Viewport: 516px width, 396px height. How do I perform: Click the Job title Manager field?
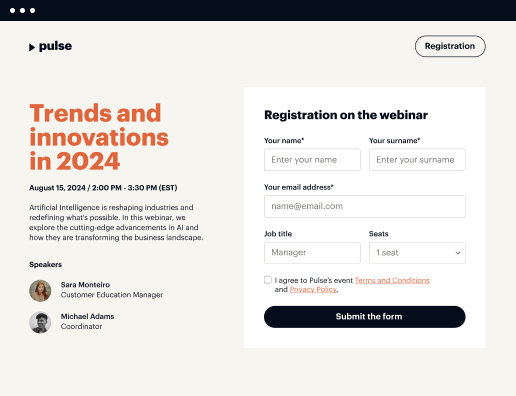pos(312,253)
